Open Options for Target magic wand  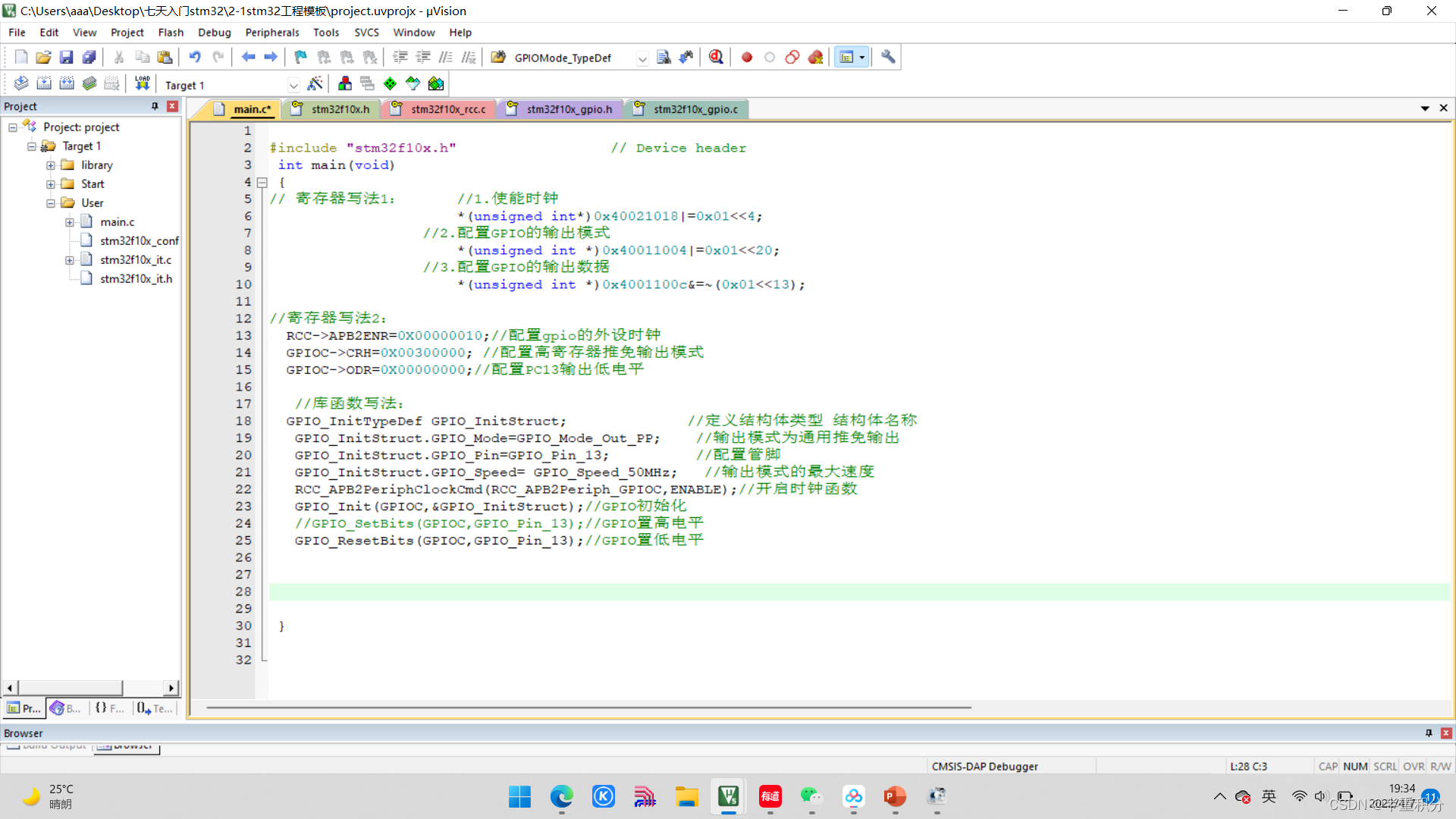315,83
